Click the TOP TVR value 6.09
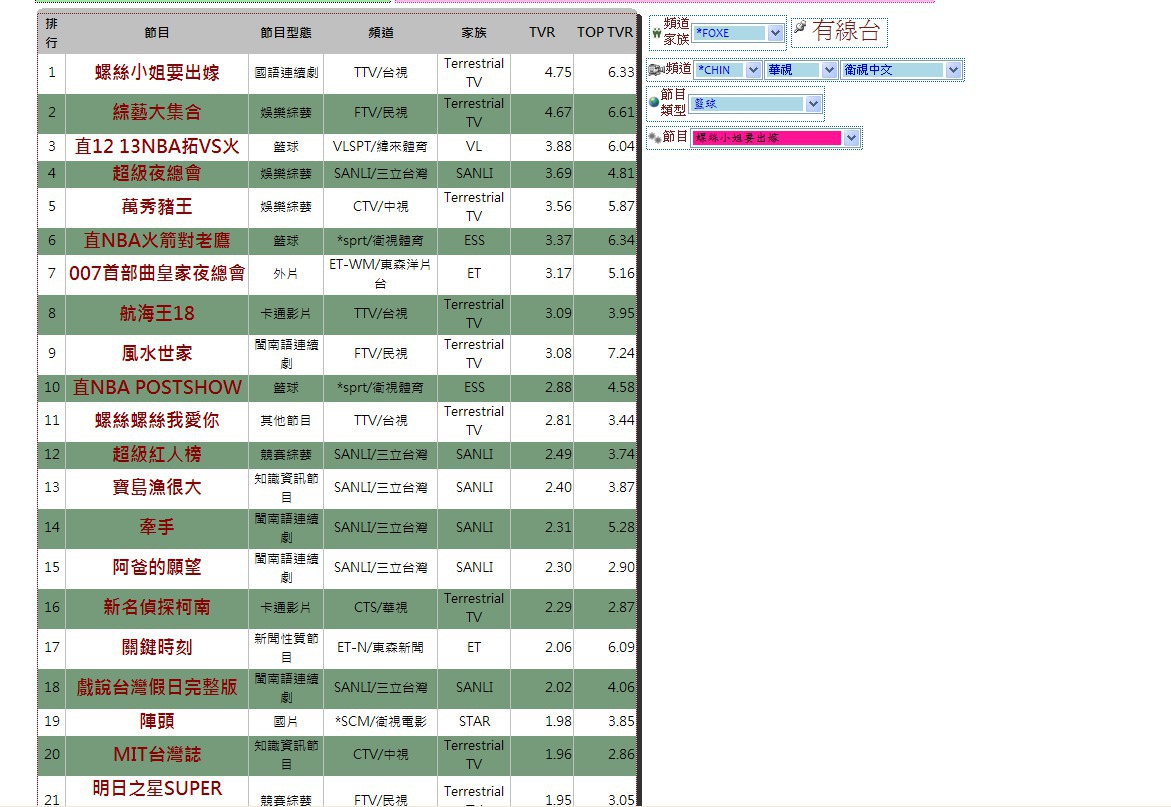This screenshot has width=1171, height=807. pos(621,647)
